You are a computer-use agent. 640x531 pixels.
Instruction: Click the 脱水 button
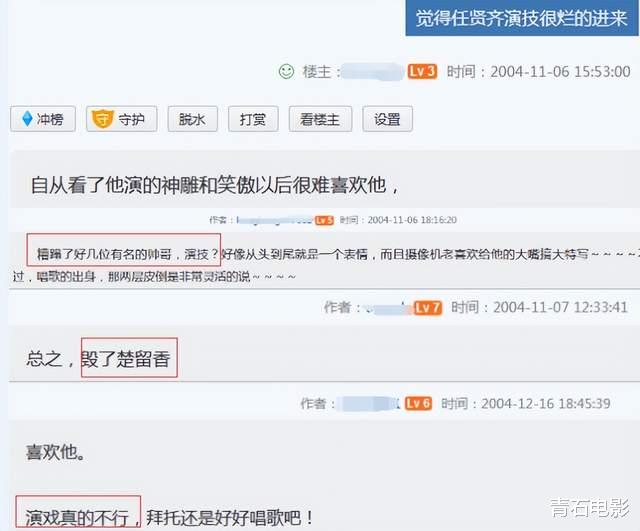coord(192,119)
